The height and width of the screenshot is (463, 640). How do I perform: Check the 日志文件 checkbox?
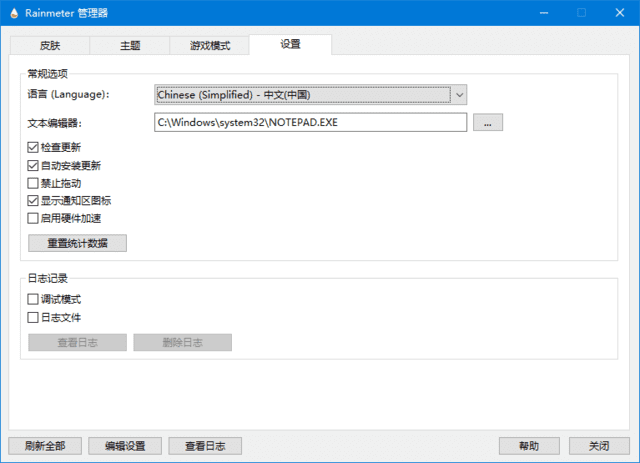tap(33, 318)
